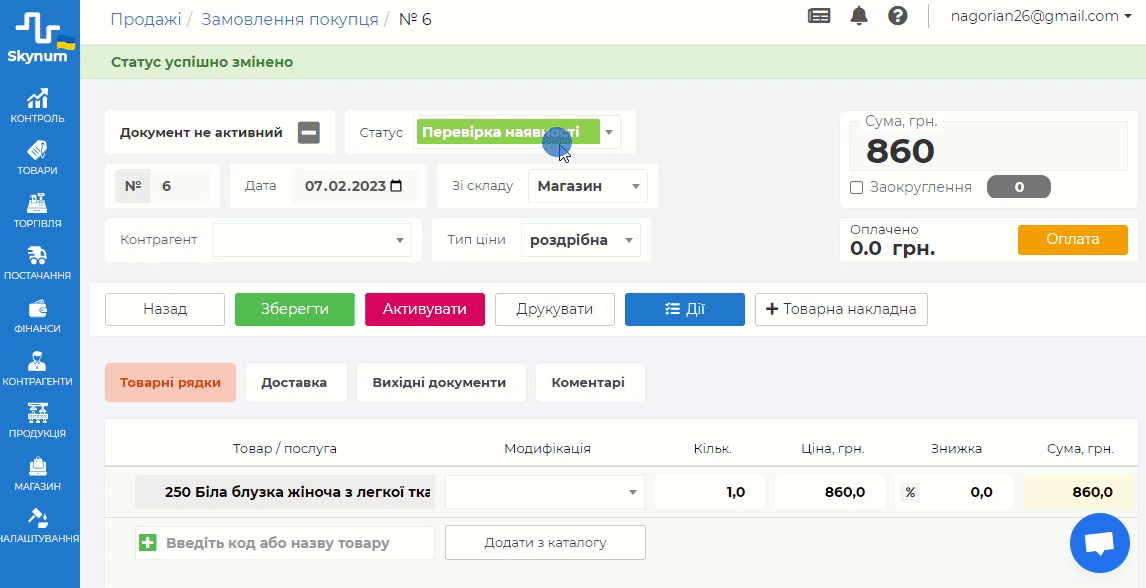Click the Назад button

pos(165,309)
